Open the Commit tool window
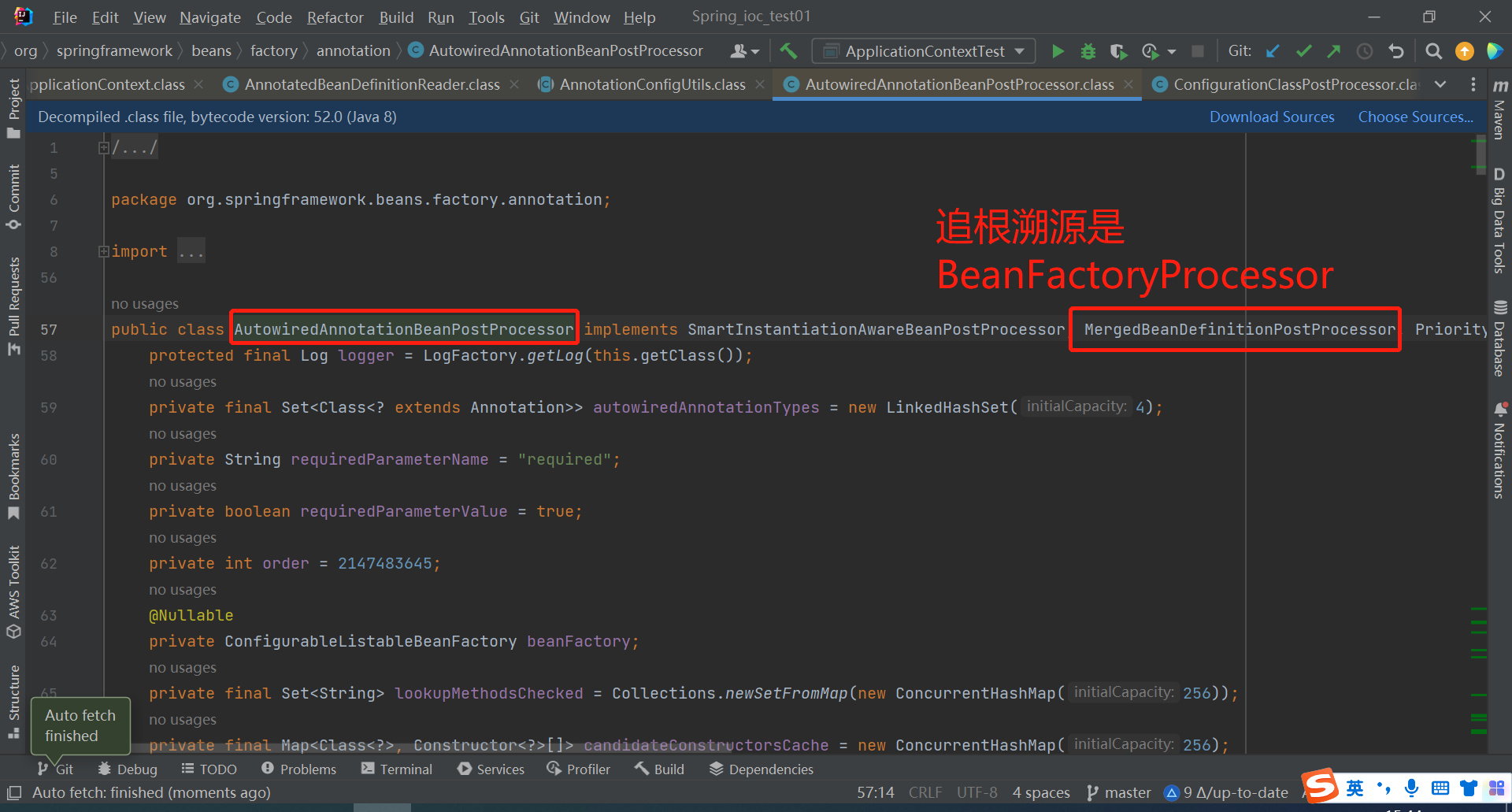Screen dimensions: 1512x812 tap(13, 197)
